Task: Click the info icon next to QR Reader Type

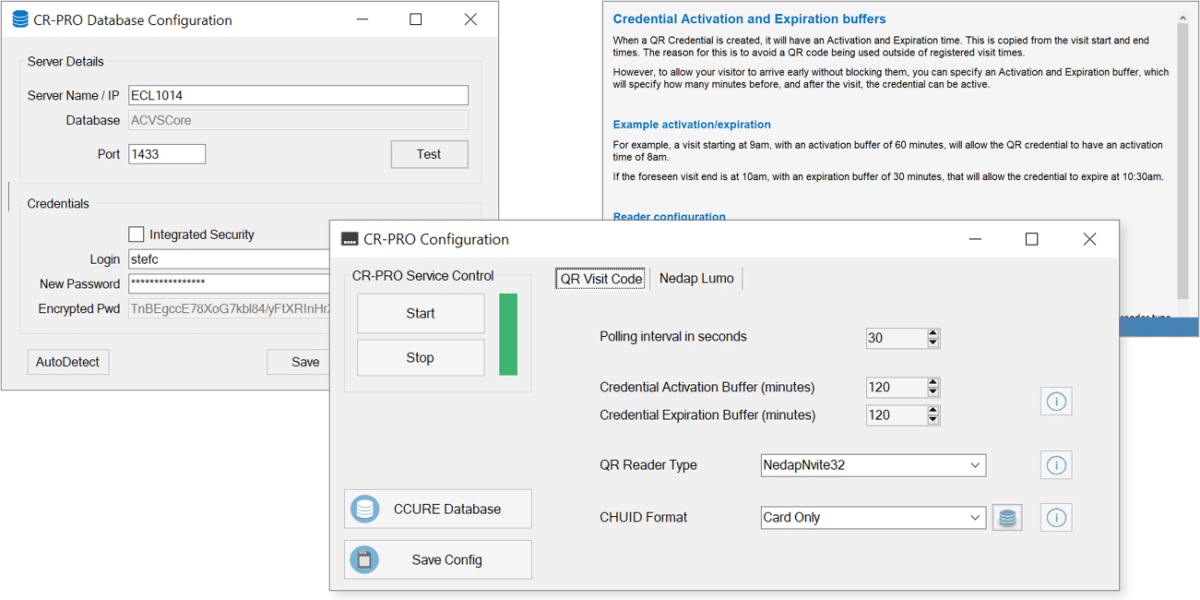Action: pyautogui.click(x=1056, y=465)
